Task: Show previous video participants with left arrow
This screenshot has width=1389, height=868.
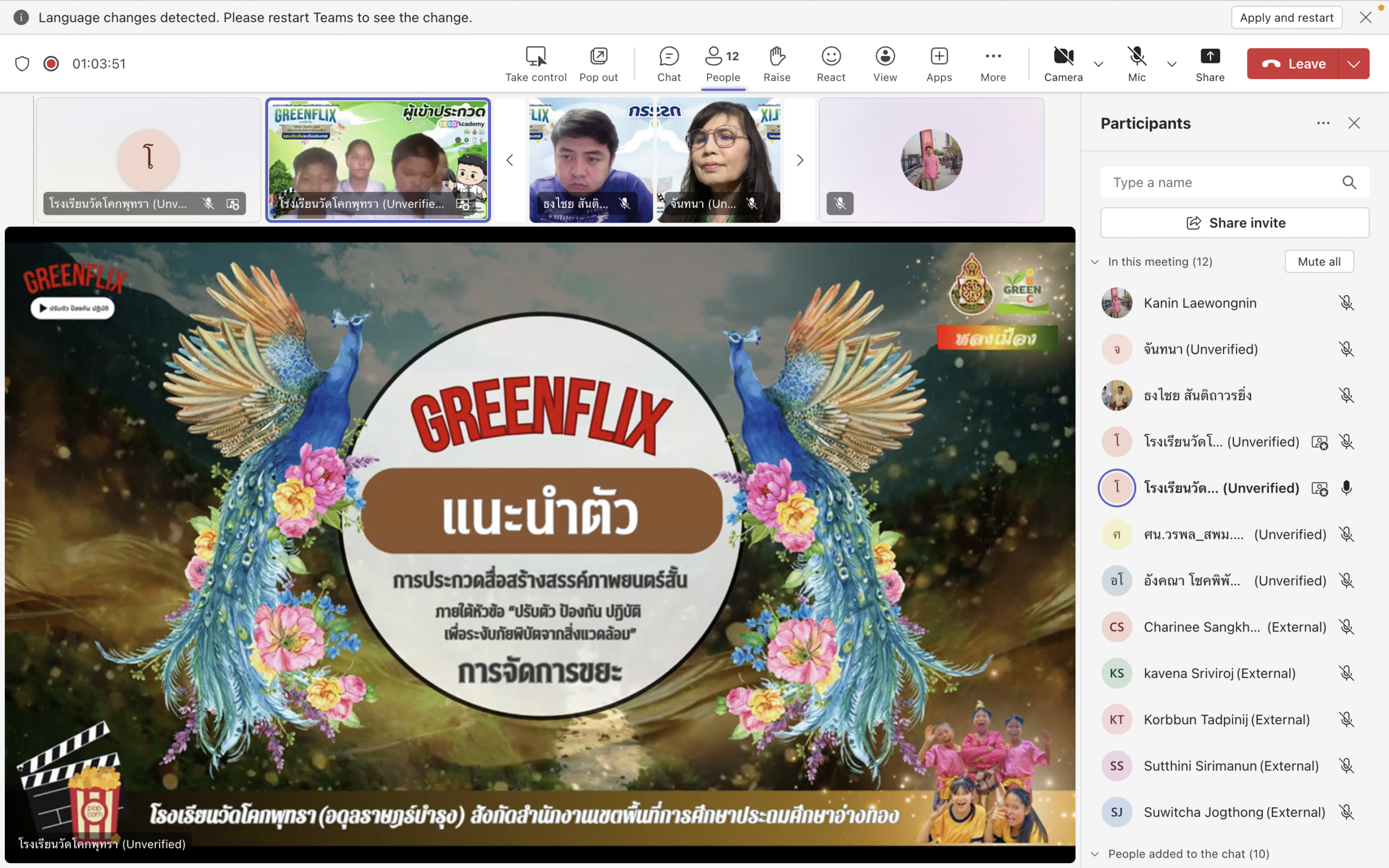Action: 509,160
